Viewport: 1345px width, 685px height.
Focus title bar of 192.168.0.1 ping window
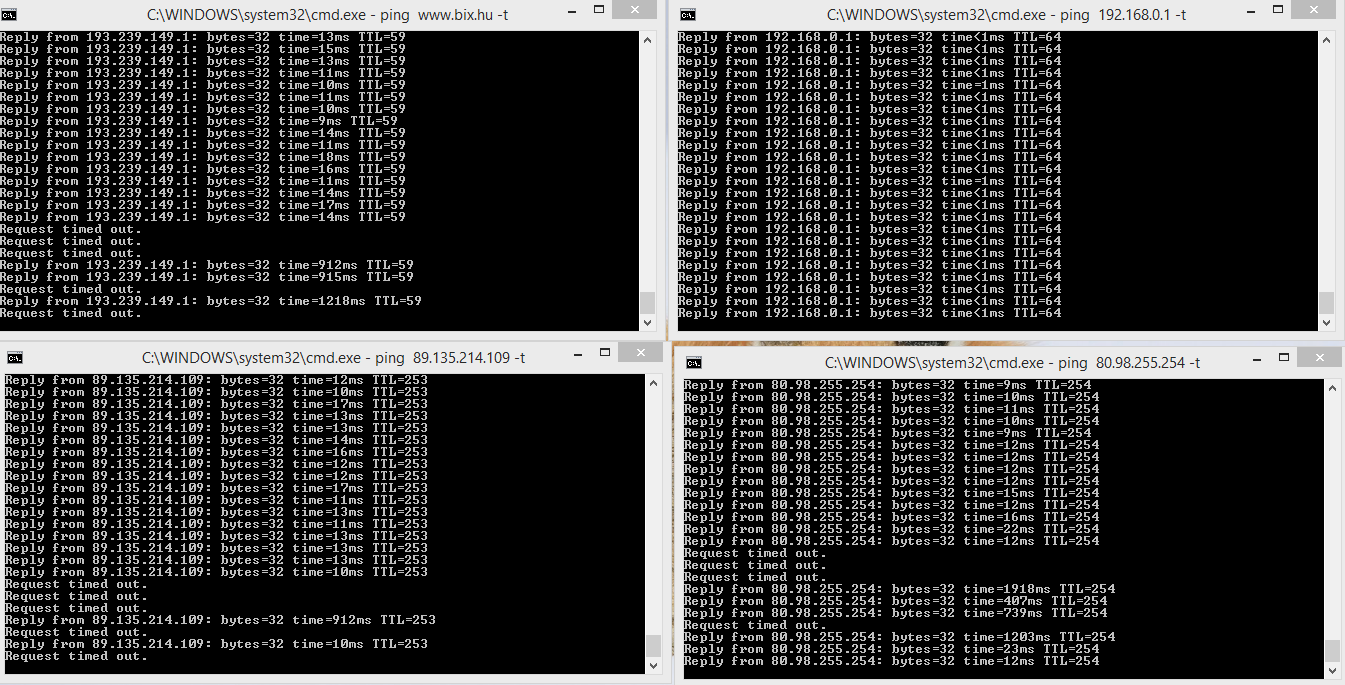tap(1000, 14)
